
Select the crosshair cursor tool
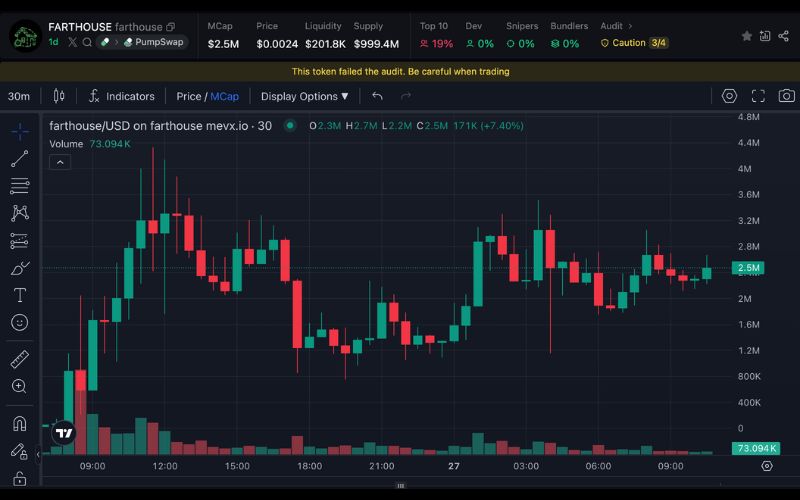(x=19, y=132)
